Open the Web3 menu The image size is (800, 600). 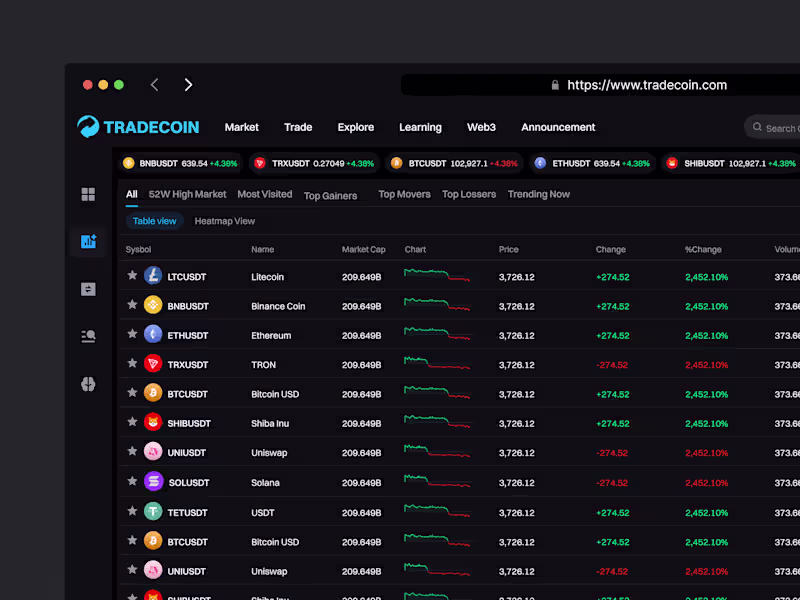481,127
